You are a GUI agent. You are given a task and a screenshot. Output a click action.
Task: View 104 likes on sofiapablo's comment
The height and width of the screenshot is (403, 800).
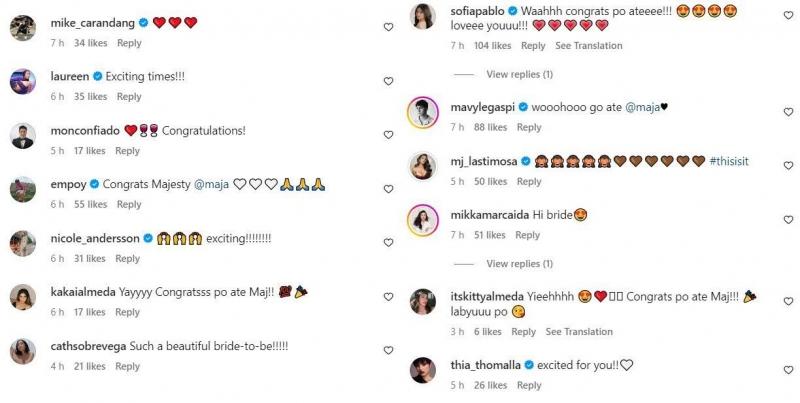(x=493, y=46)
